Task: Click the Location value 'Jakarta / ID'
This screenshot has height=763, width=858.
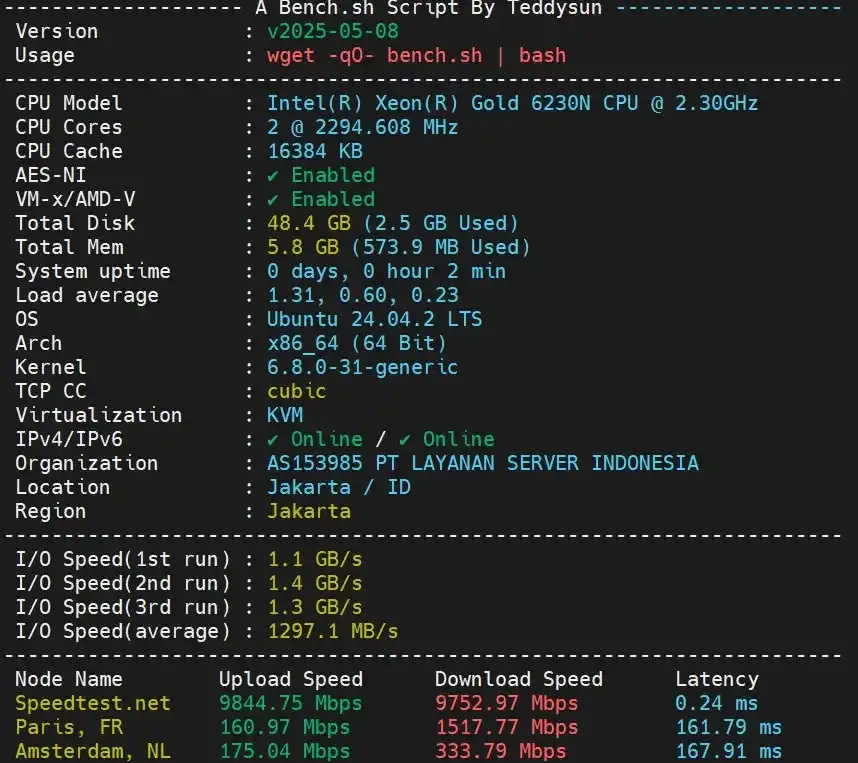Action: pyautogui.click(x=339, y=488)
